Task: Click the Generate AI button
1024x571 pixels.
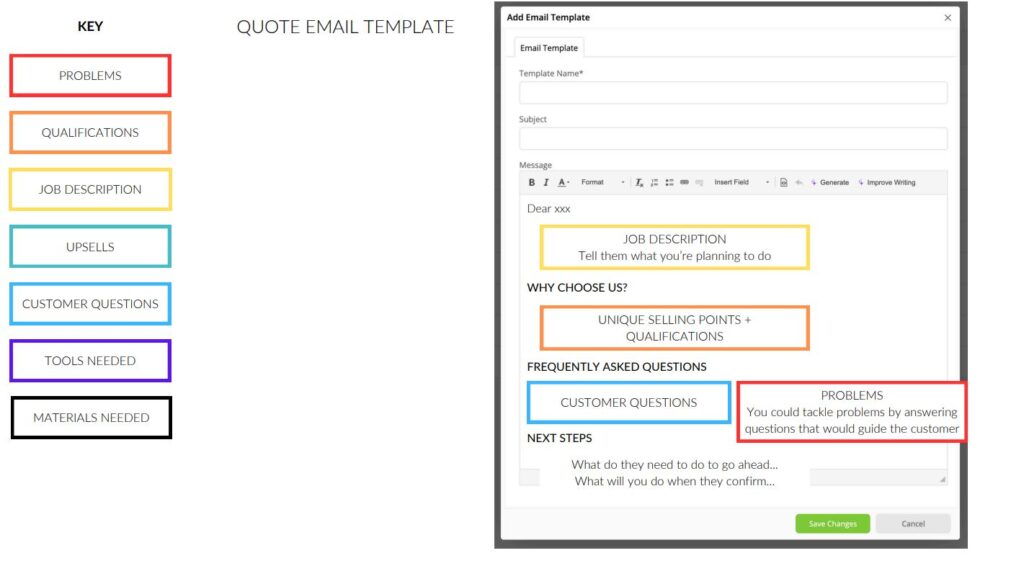Action: [830, 182]
